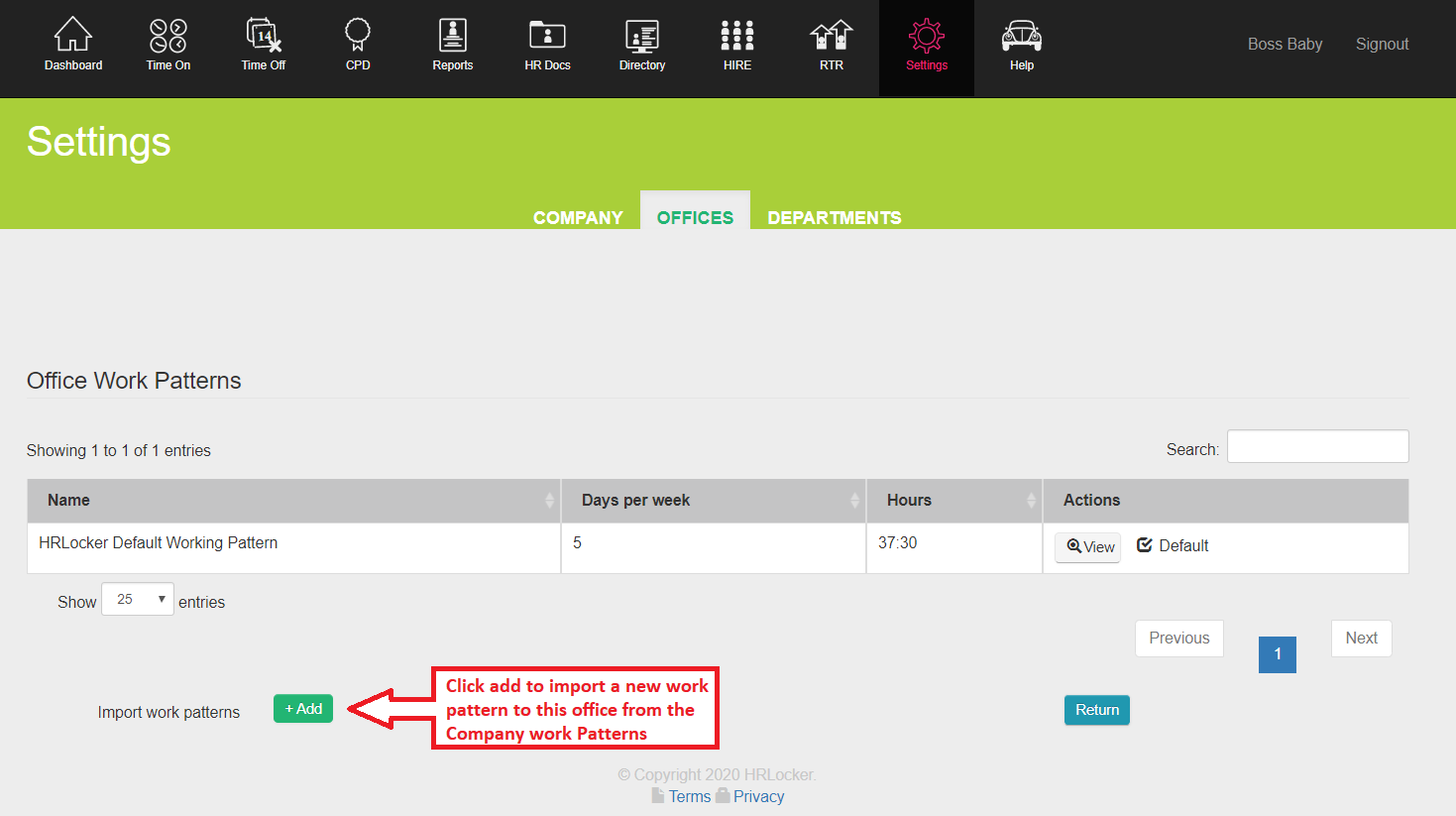Open the Time Off calendar icon
Screen dimensions: 1456x816
264,36
